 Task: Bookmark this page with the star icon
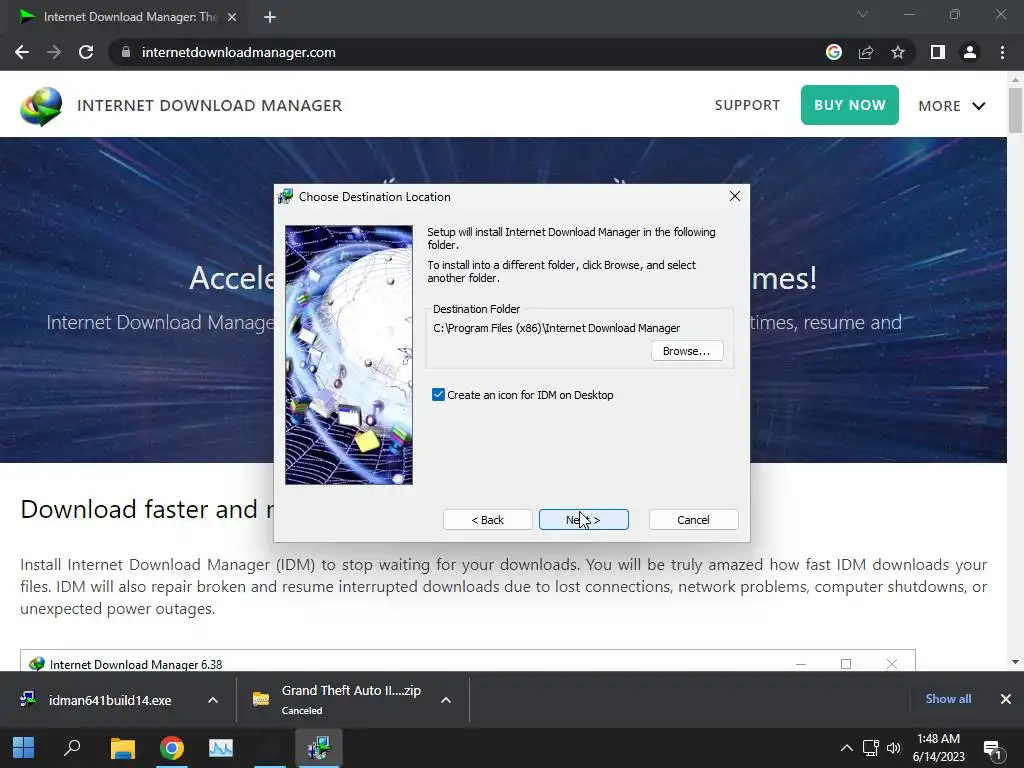pyautogui.click(x=898, y=52)
